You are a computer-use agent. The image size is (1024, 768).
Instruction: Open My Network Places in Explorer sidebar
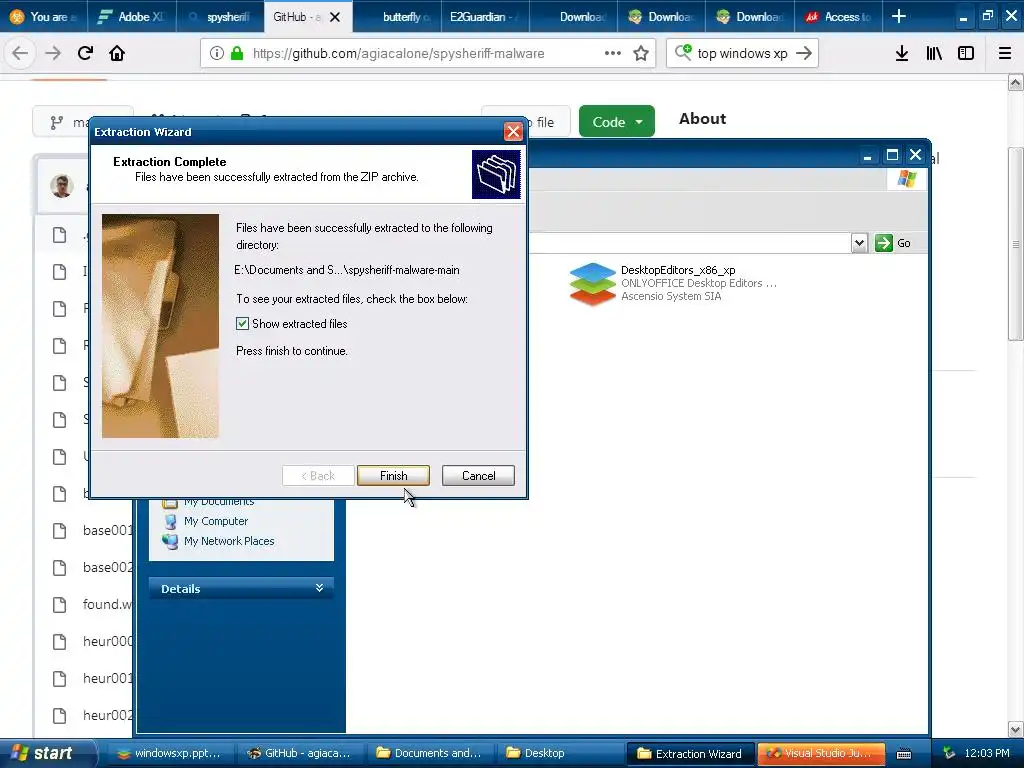(229, 541)
